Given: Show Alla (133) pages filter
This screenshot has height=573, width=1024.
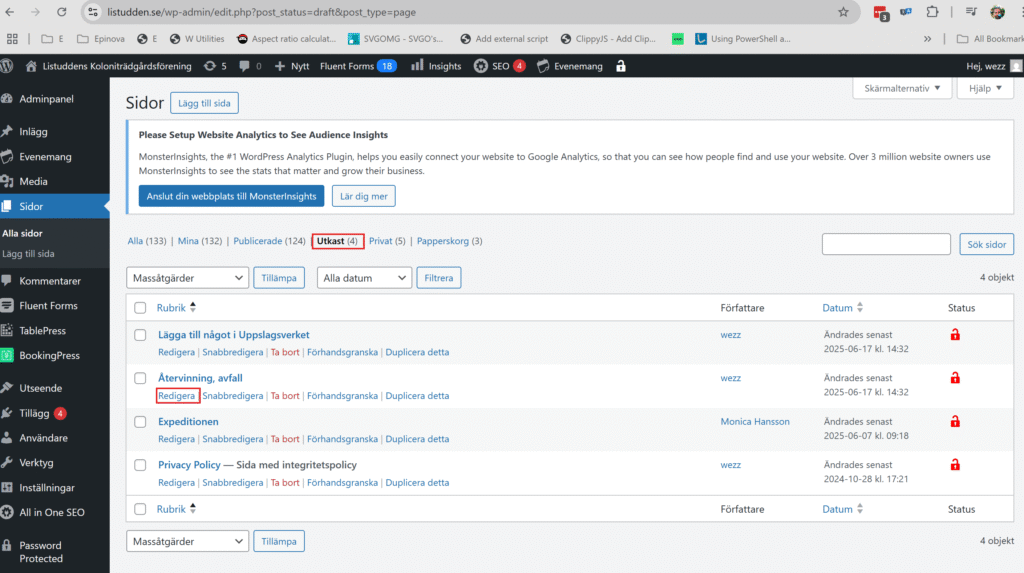Looking at the screenshot, I should tap(147, 241).
